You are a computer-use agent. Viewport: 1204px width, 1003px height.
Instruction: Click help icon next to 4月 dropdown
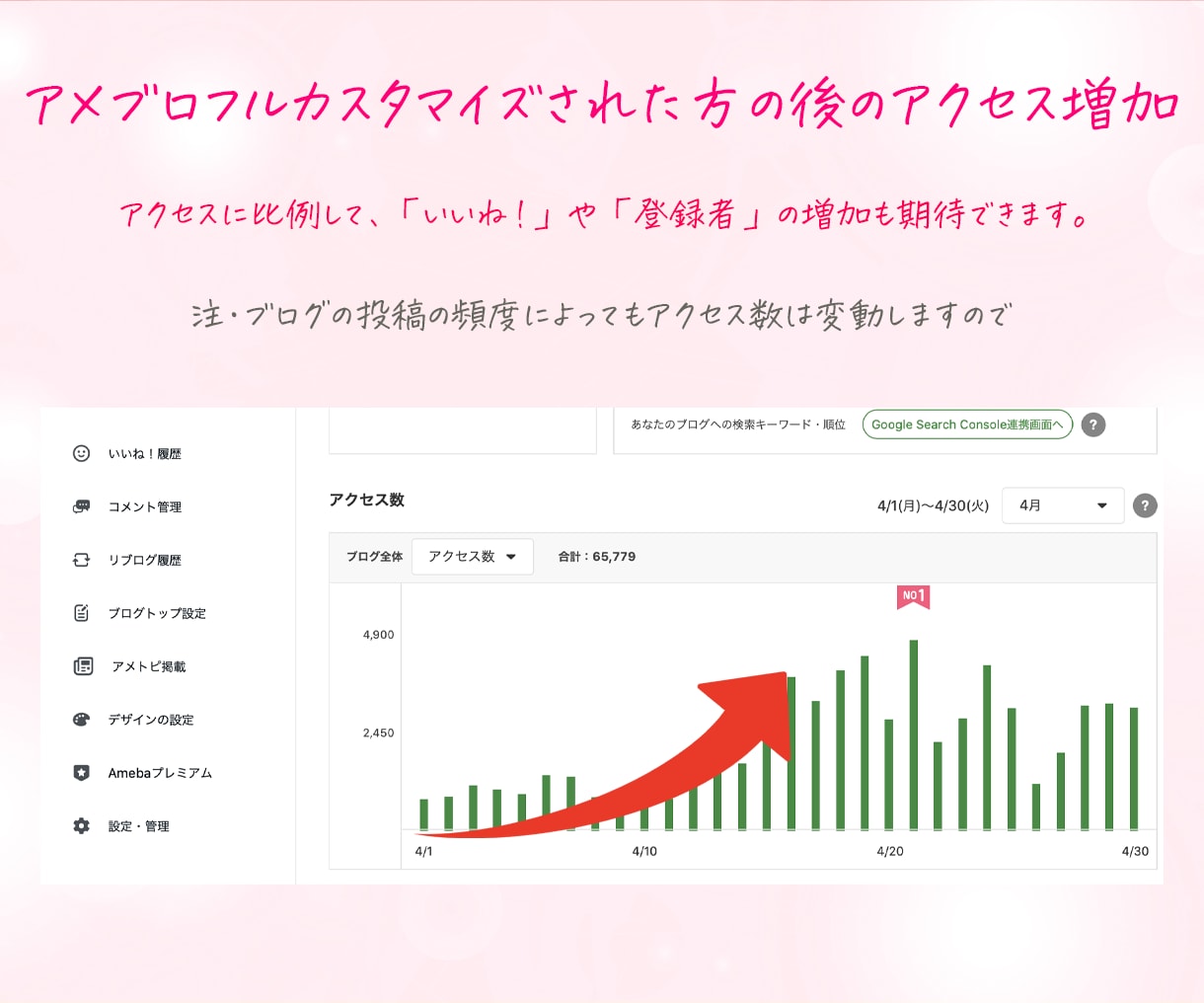point(1145,505)
